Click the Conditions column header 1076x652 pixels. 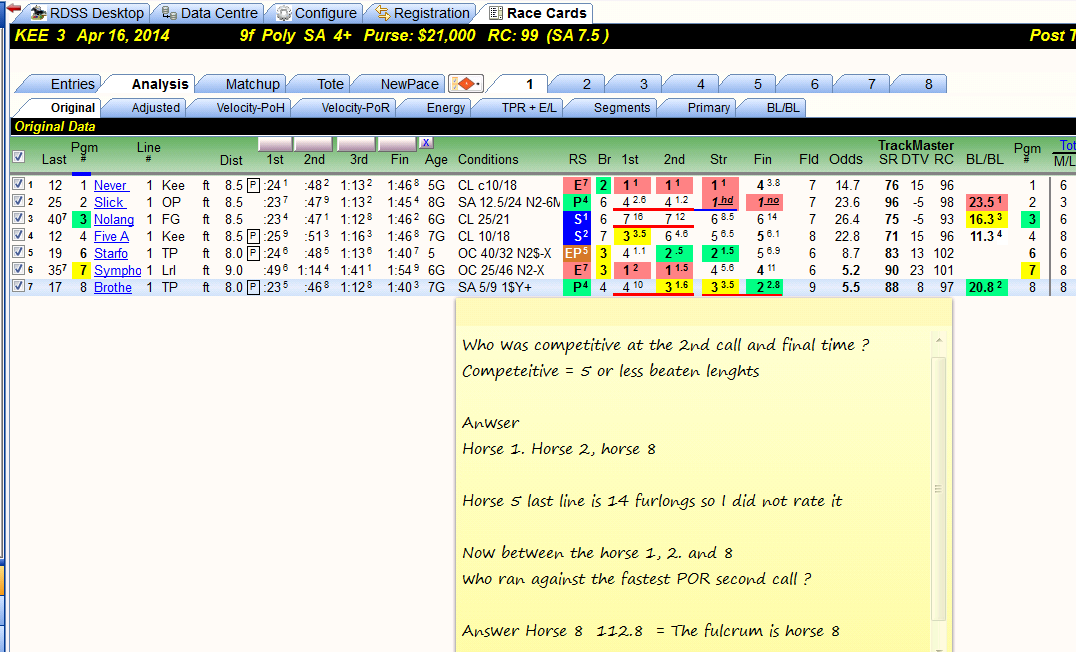[x=488, y=159]
